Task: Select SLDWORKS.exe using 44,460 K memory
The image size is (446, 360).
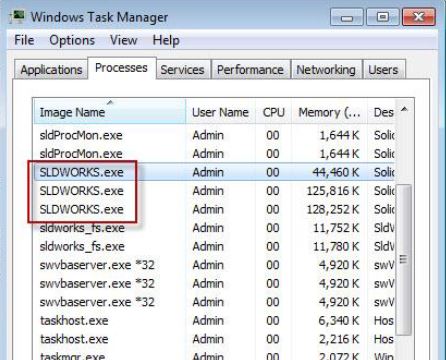Action: pyautogui.click(x=214, y=172)
